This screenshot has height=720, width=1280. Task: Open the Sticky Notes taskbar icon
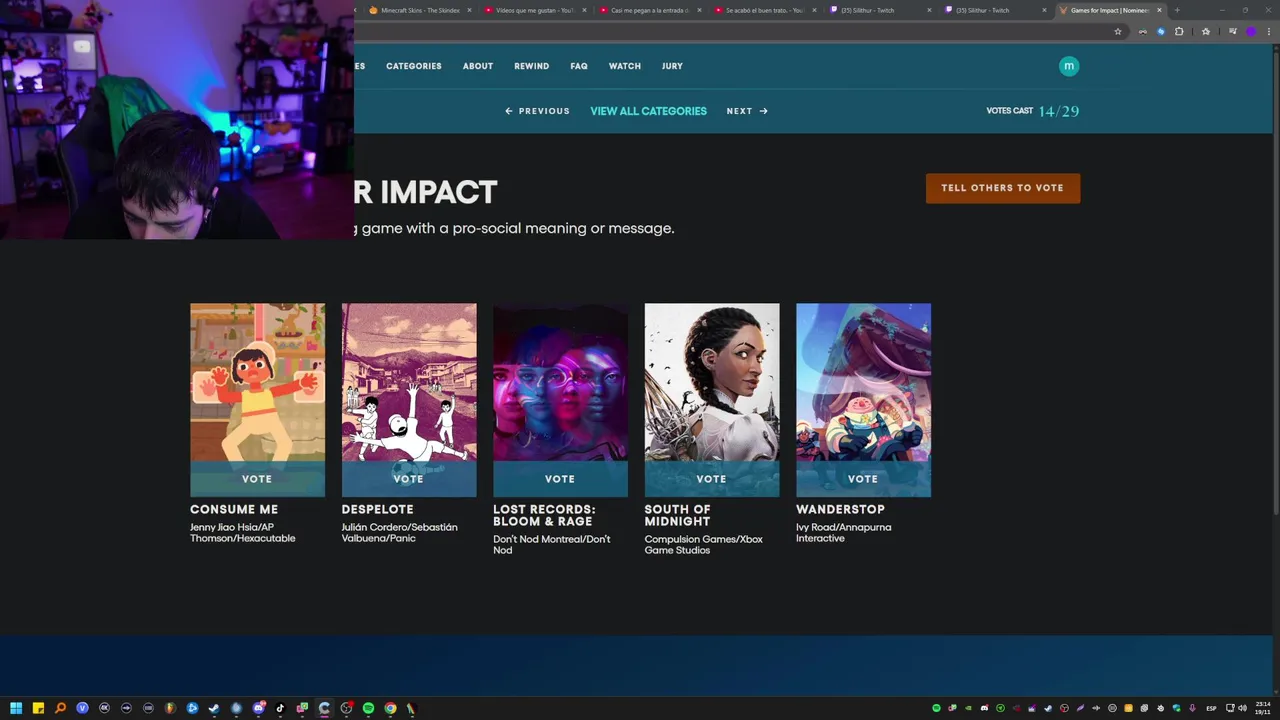38,708
